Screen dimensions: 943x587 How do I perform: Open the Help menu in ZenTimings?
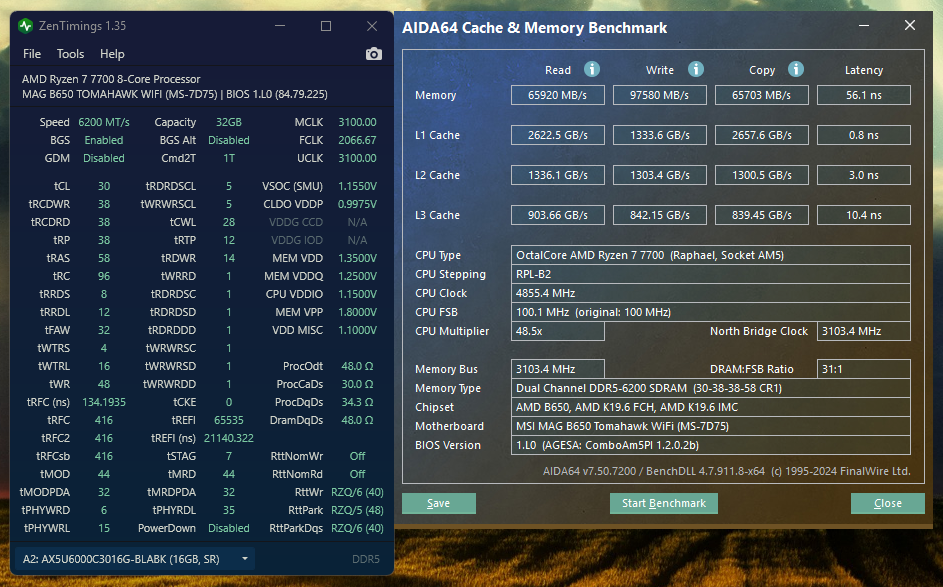tap(112, 54)
